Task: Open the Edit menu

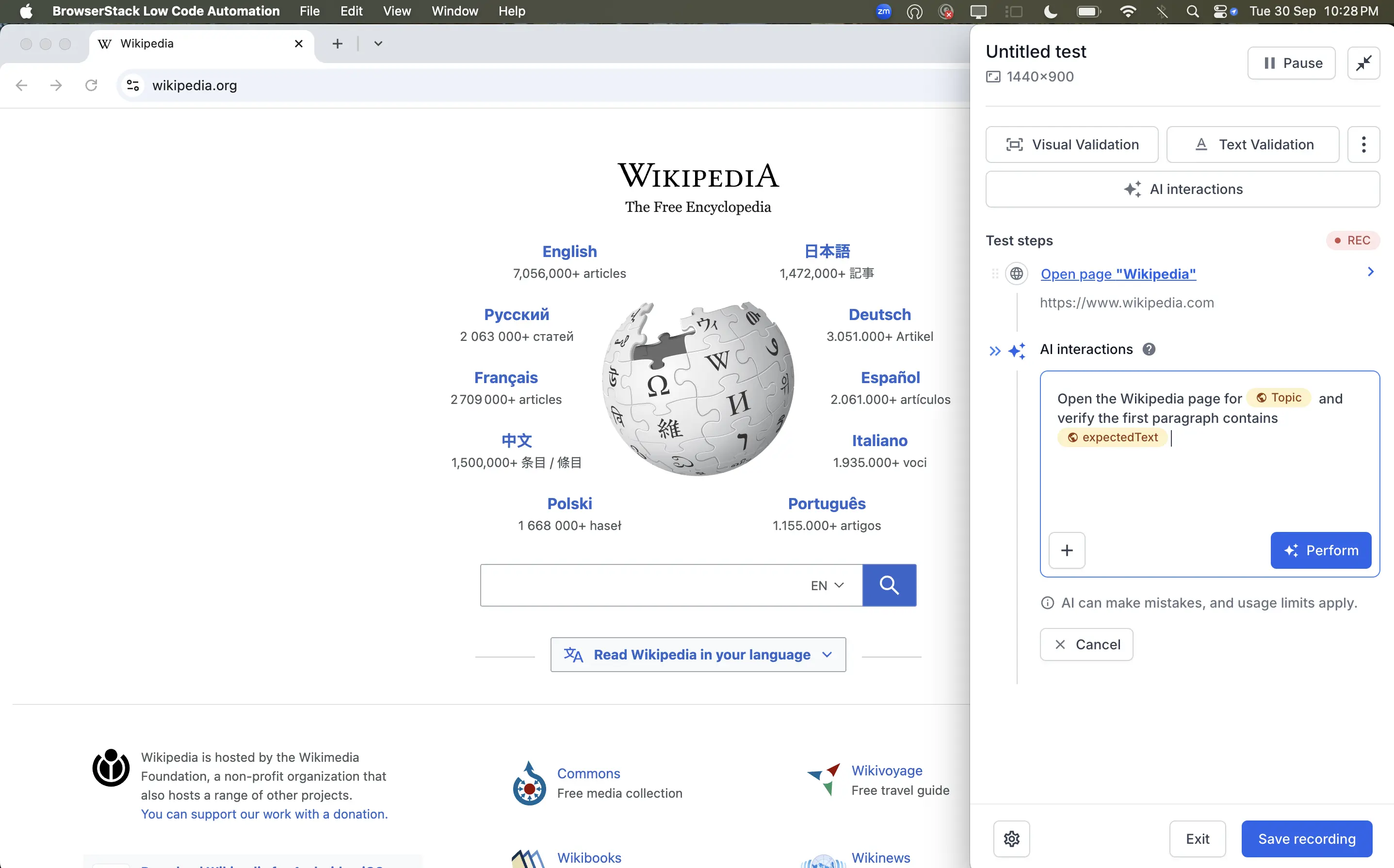Action: (351, 12)
